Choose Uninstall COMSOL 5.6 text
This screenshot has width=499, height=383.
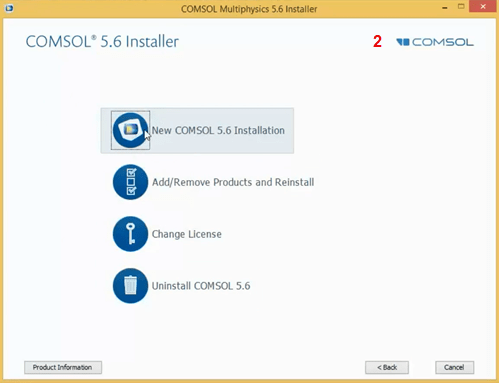coord(201,286)
